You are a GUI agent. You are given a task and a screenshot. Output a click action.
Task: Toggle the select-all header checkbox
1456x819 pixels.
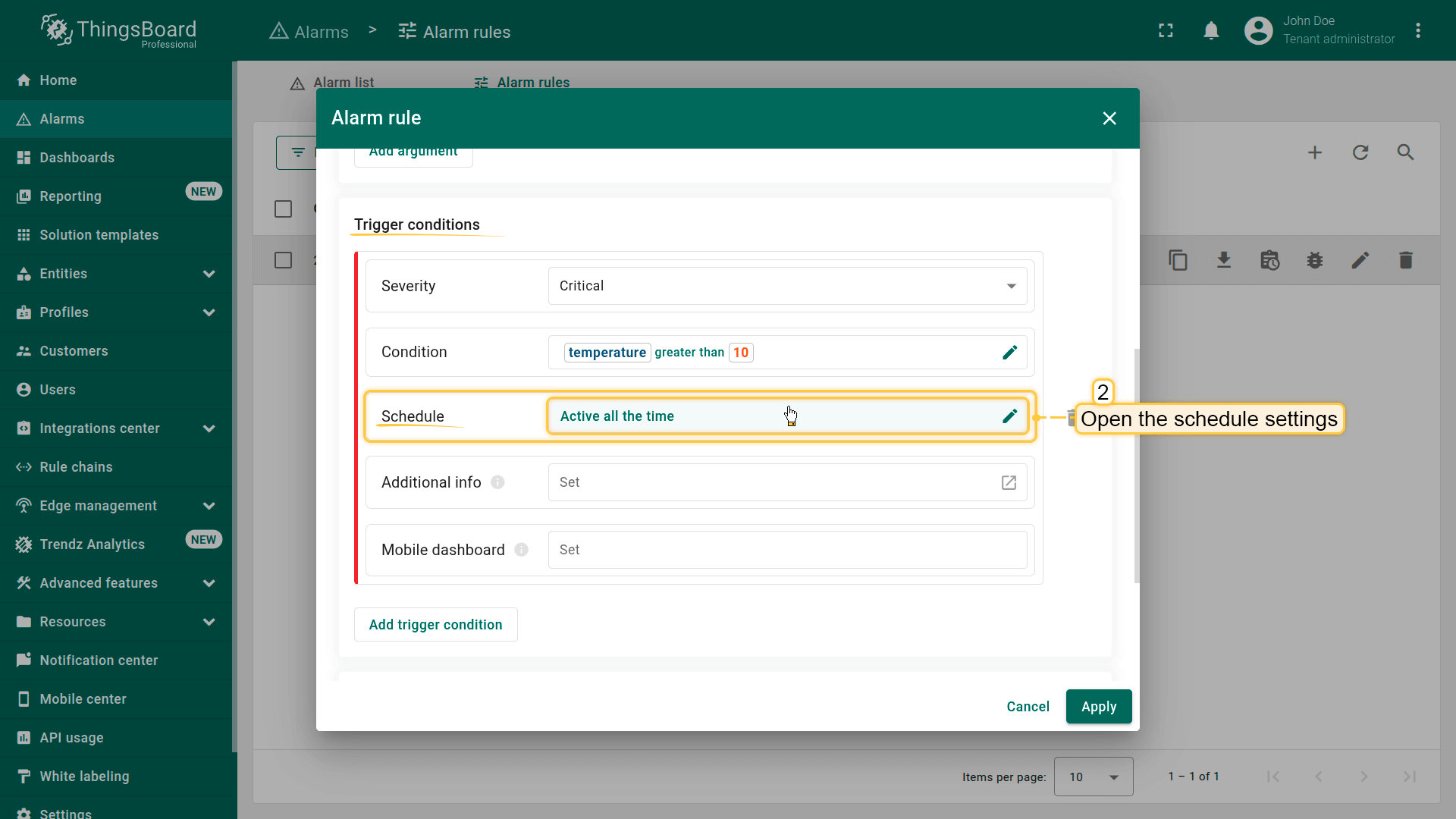283,209
